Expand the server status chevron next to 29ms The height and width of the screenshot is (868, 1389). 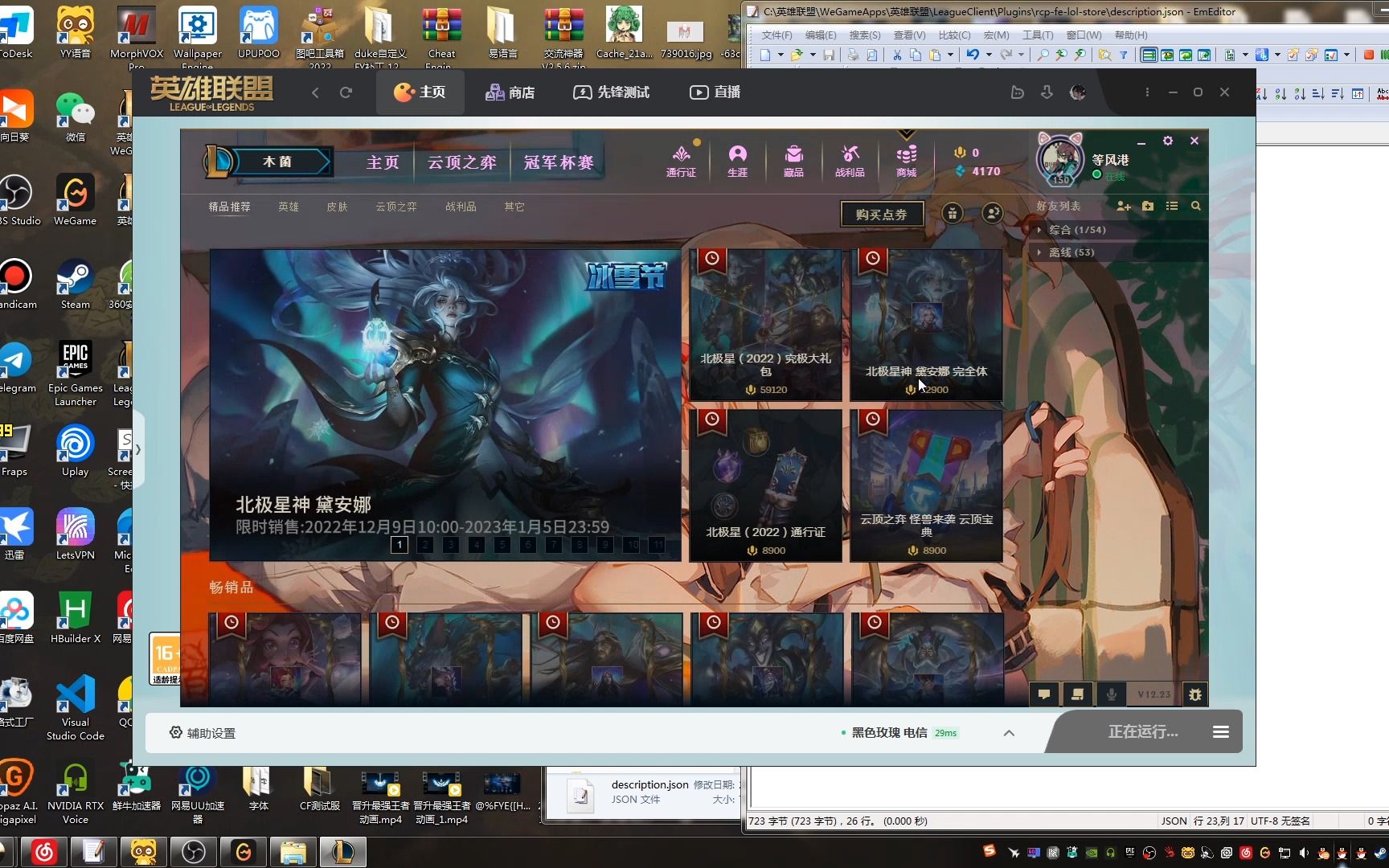pos(1009,733)
